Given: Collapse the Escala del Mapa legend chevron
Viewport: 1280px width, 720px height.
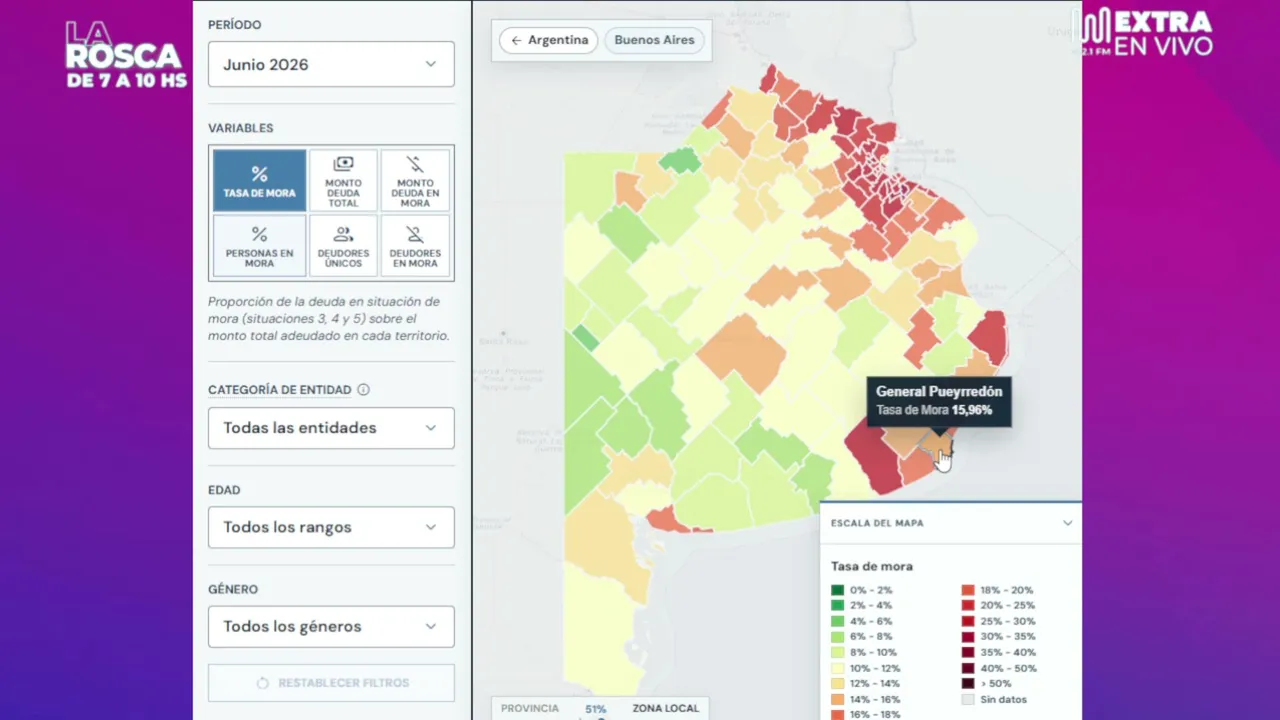Looking at the screenshot, I should point(1067,523).
